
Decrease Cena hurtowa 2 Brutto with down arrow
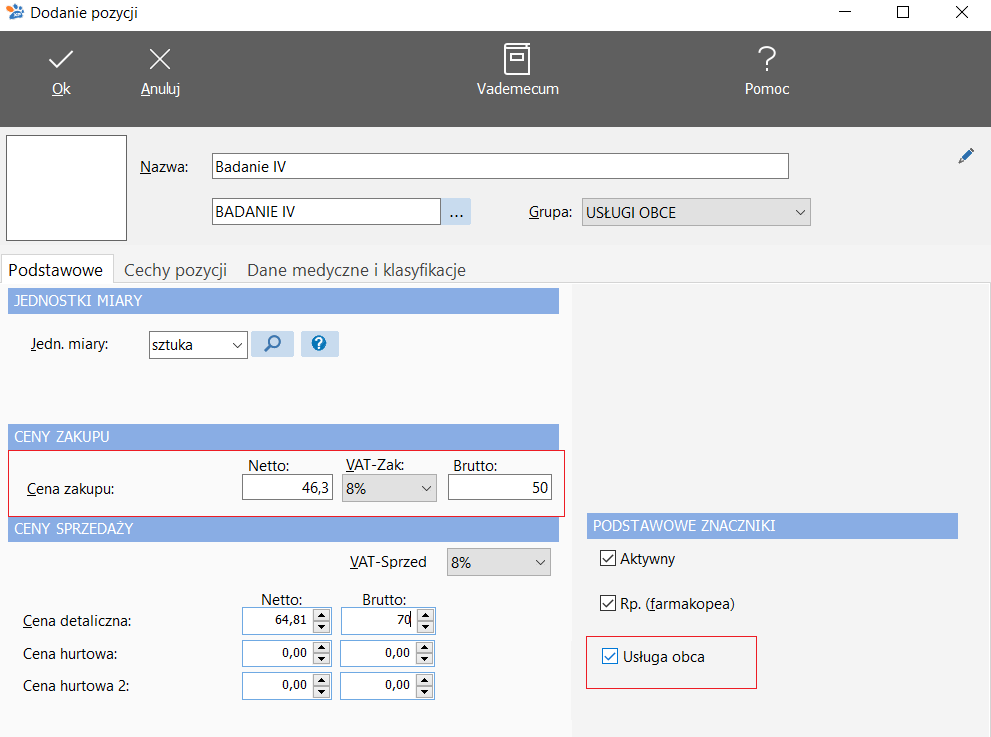(x=425, y=691)
